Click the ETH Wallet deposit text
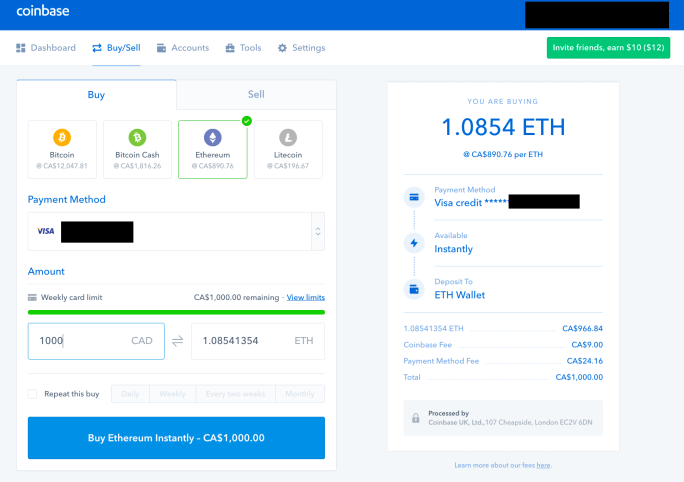 point(460,295)
